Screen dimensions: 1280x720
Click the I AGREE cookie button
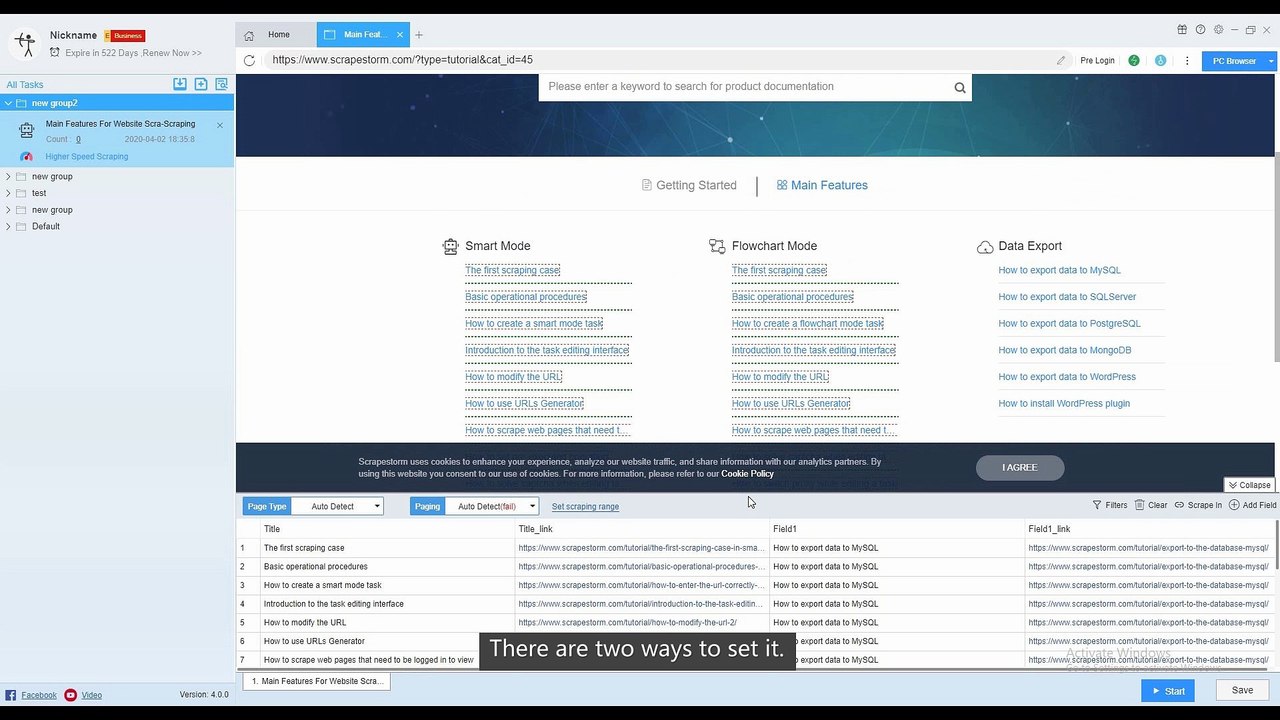tap(1020, 467)
